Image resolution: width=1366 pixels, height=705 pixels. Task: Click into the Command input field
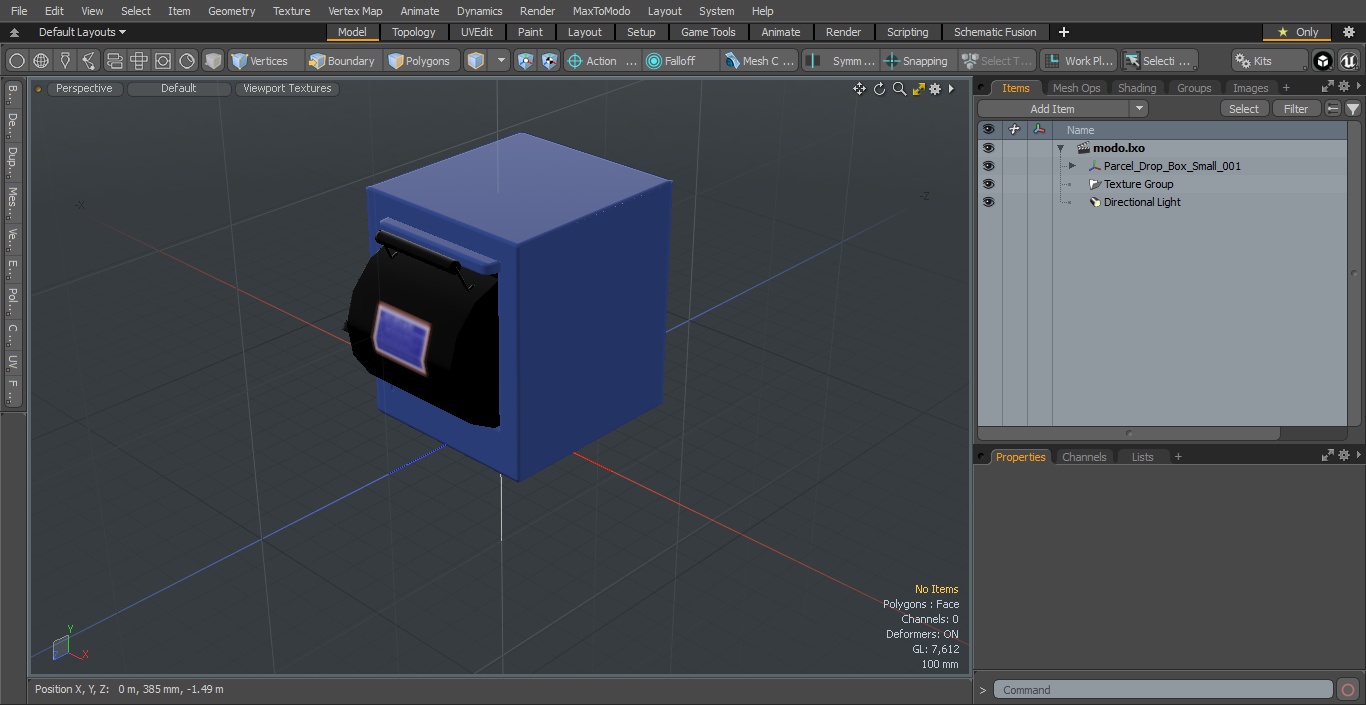[x=1163, y=690]
